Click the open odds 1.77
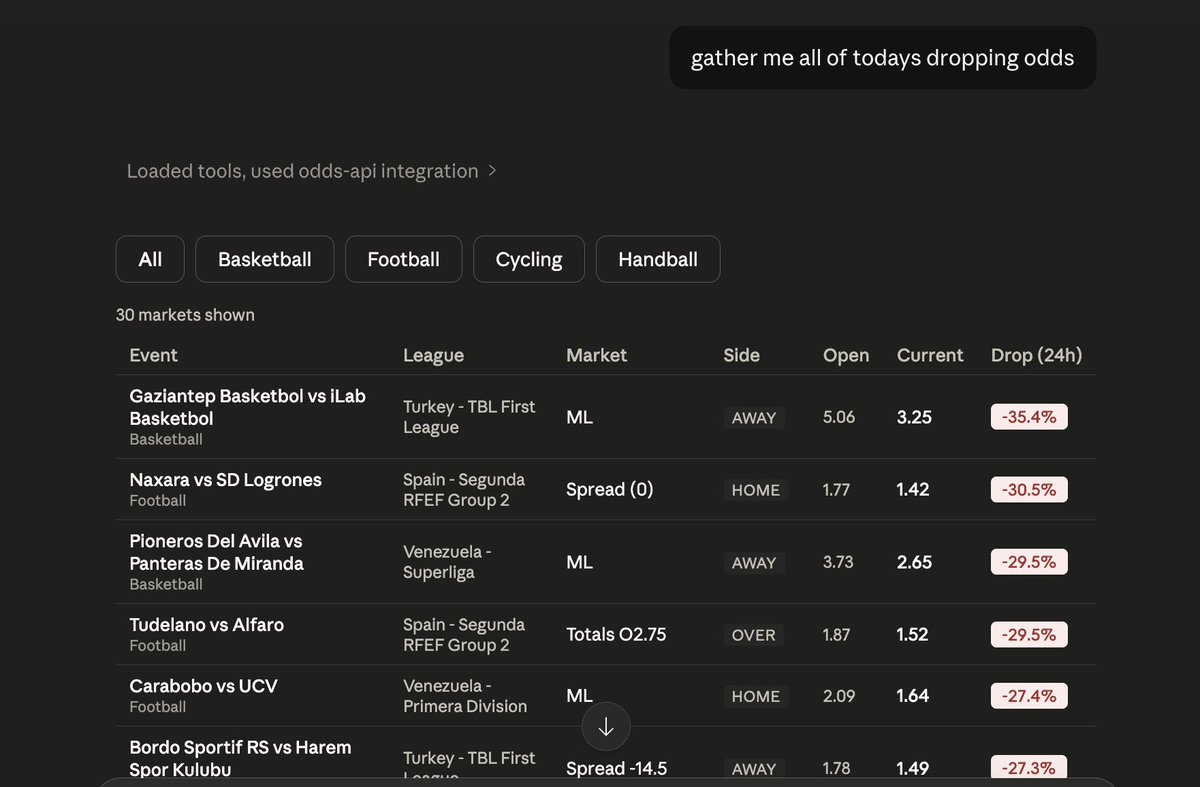1200x787 pixels. [x=838, y=489]
